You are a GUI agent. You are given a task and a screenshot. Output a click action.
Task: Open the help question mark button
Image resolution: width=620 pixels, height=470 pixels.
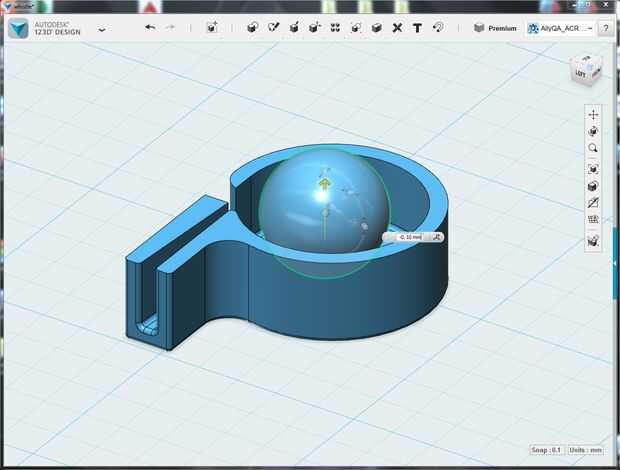point(606,28)
